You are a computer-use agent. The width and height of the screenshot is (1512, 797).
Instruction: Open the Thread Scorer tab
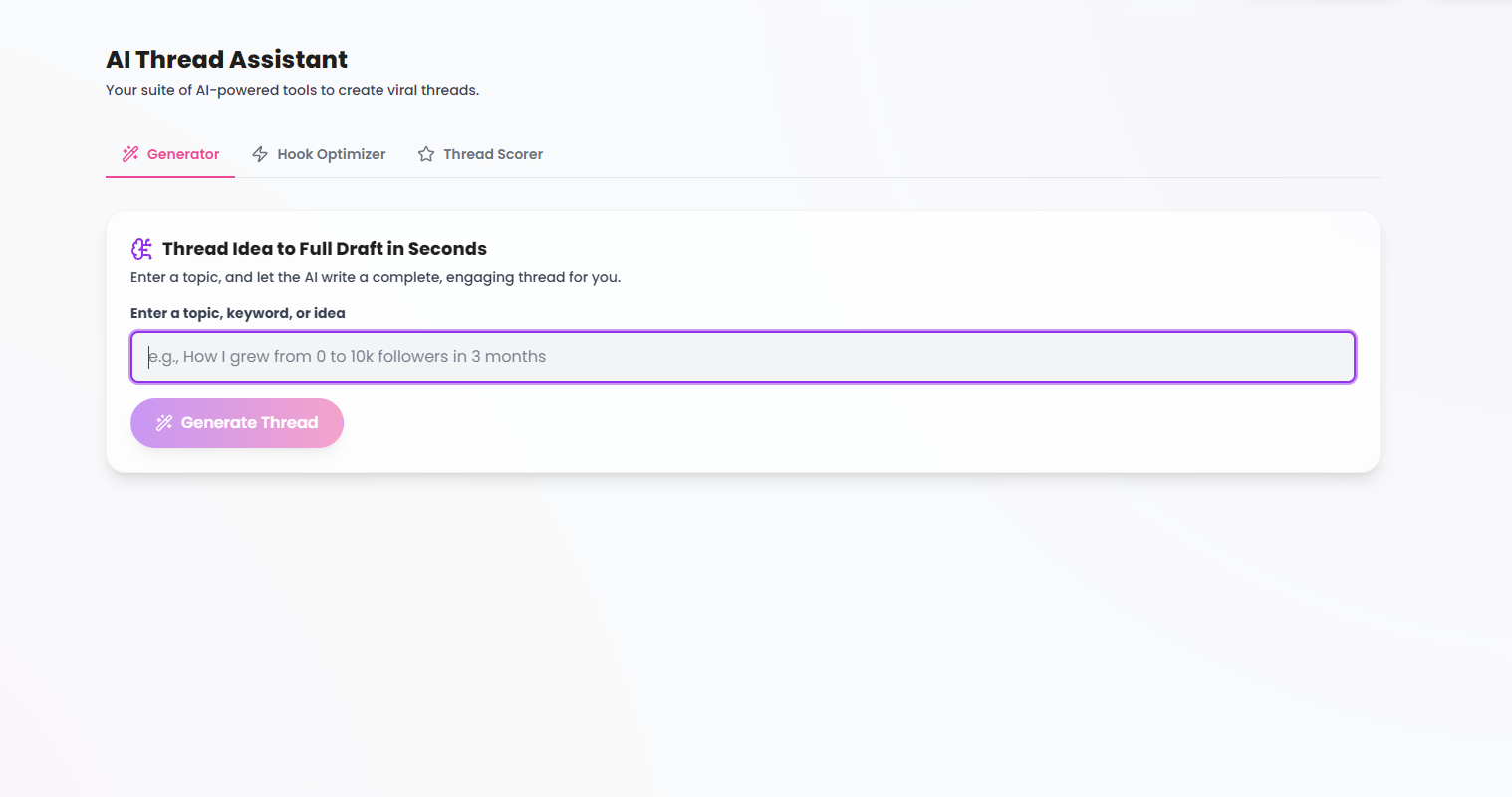pyautogui.click(x=480, y=154)
